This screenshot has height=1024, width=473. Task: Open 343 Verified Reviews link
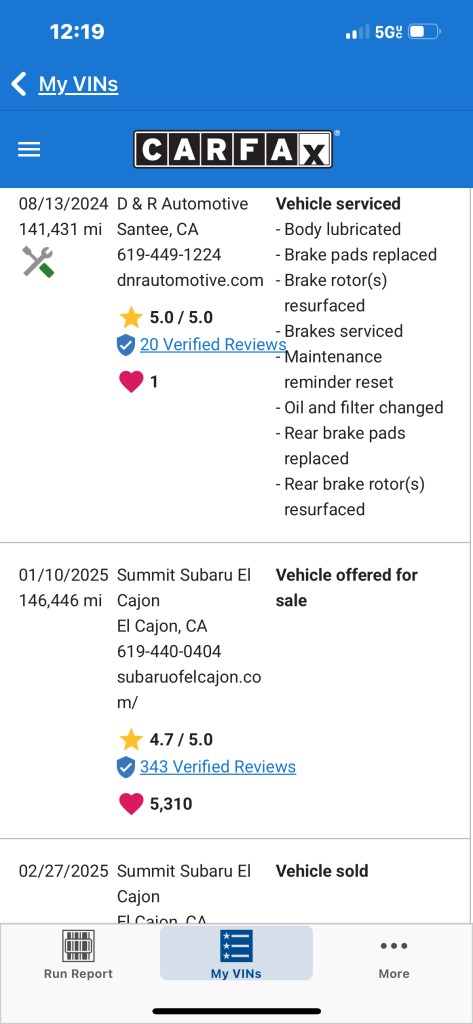(218, 766)
